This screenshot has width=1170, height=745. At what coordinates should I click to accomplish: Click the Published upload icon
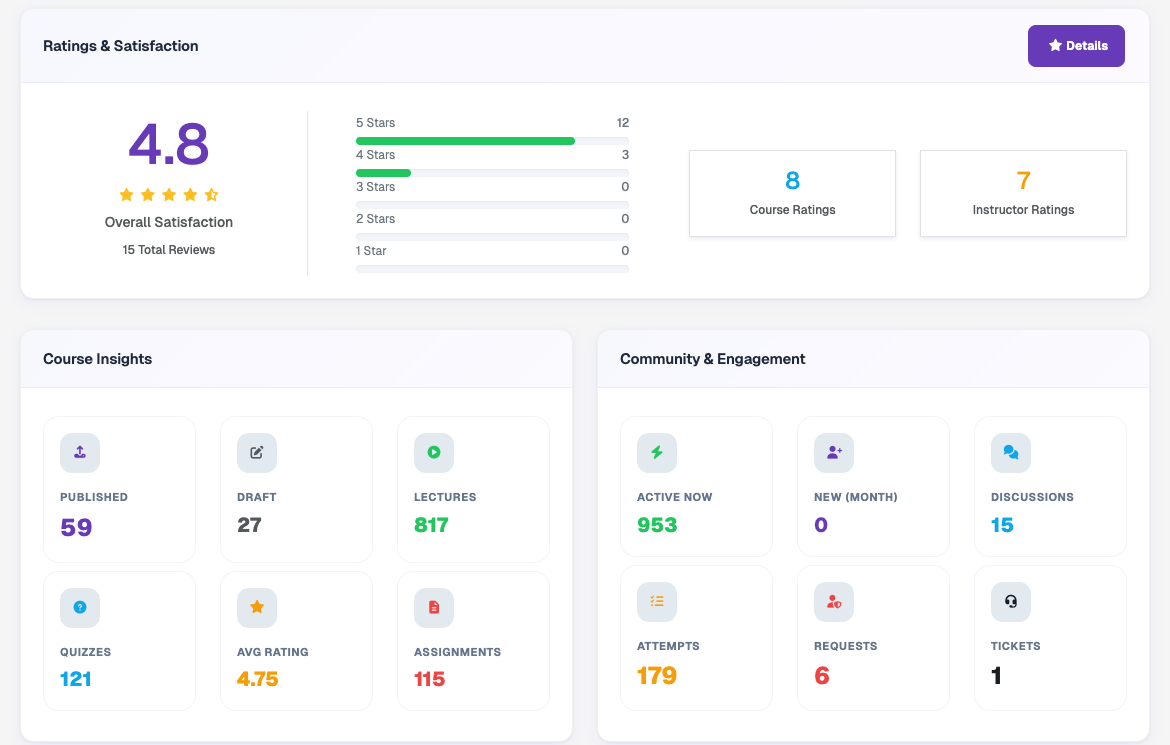(x=80, y=452)
